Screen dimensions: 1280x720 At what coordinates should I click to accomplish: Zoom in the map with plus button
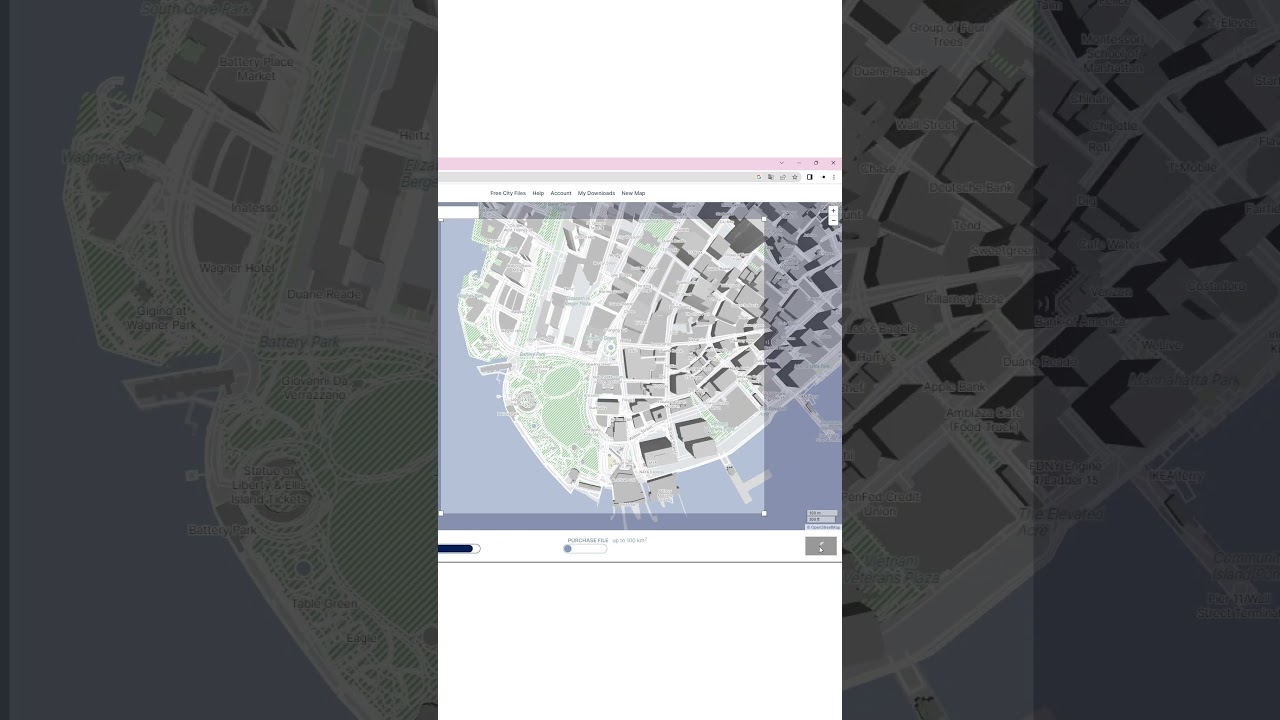tap(833, 211)
